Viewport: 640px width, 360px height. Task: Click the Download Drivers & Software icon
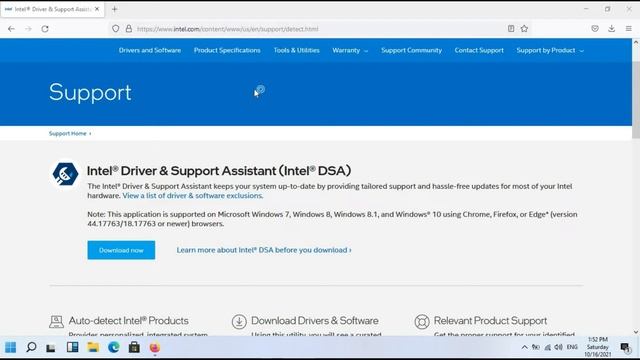point(239,322)
